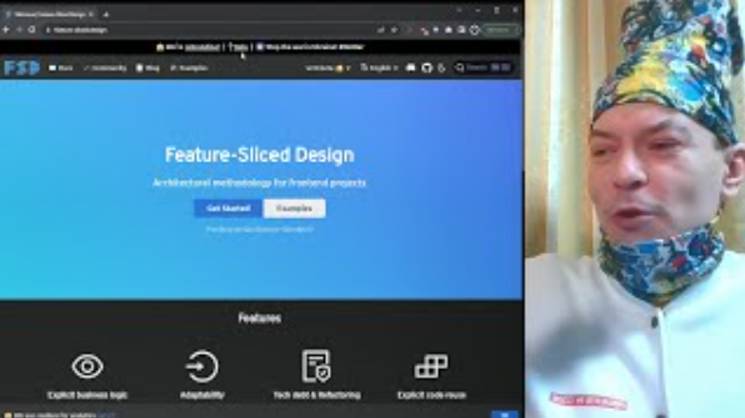
Task: Open the Community navbar item
Action: click(105, 68)
